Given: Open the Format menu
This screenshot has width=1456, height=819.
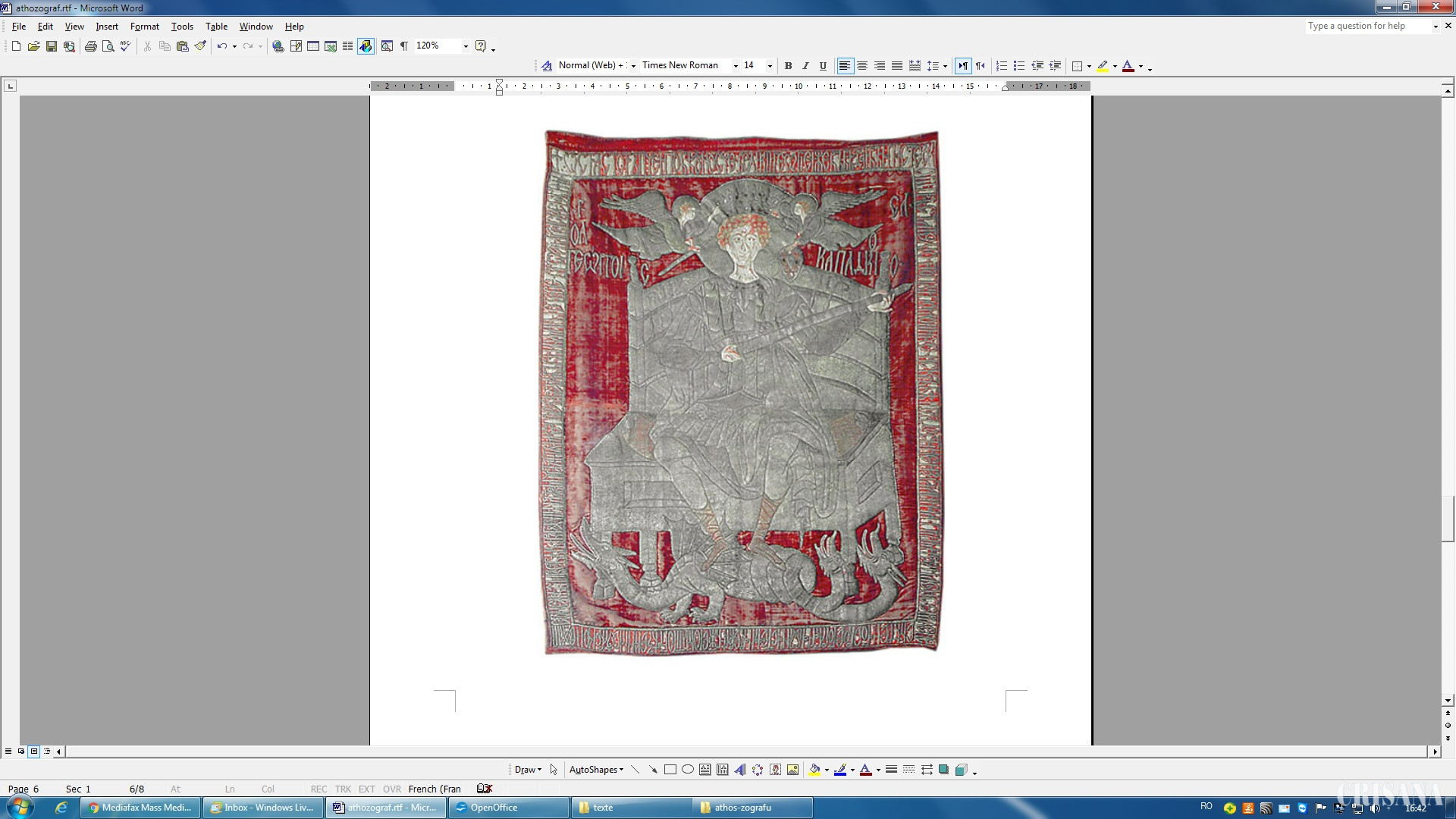Looking at the screenshot, I should [144, 27].
